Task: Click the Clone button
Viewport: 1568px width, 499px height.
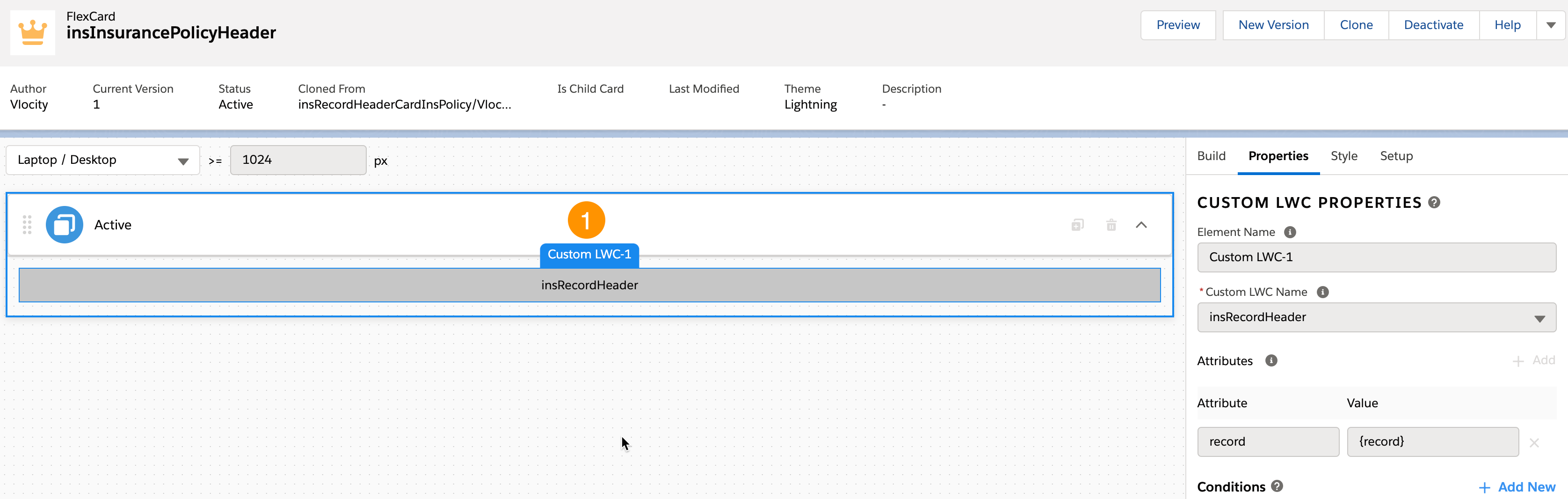Action: (x=1356, y=25)
